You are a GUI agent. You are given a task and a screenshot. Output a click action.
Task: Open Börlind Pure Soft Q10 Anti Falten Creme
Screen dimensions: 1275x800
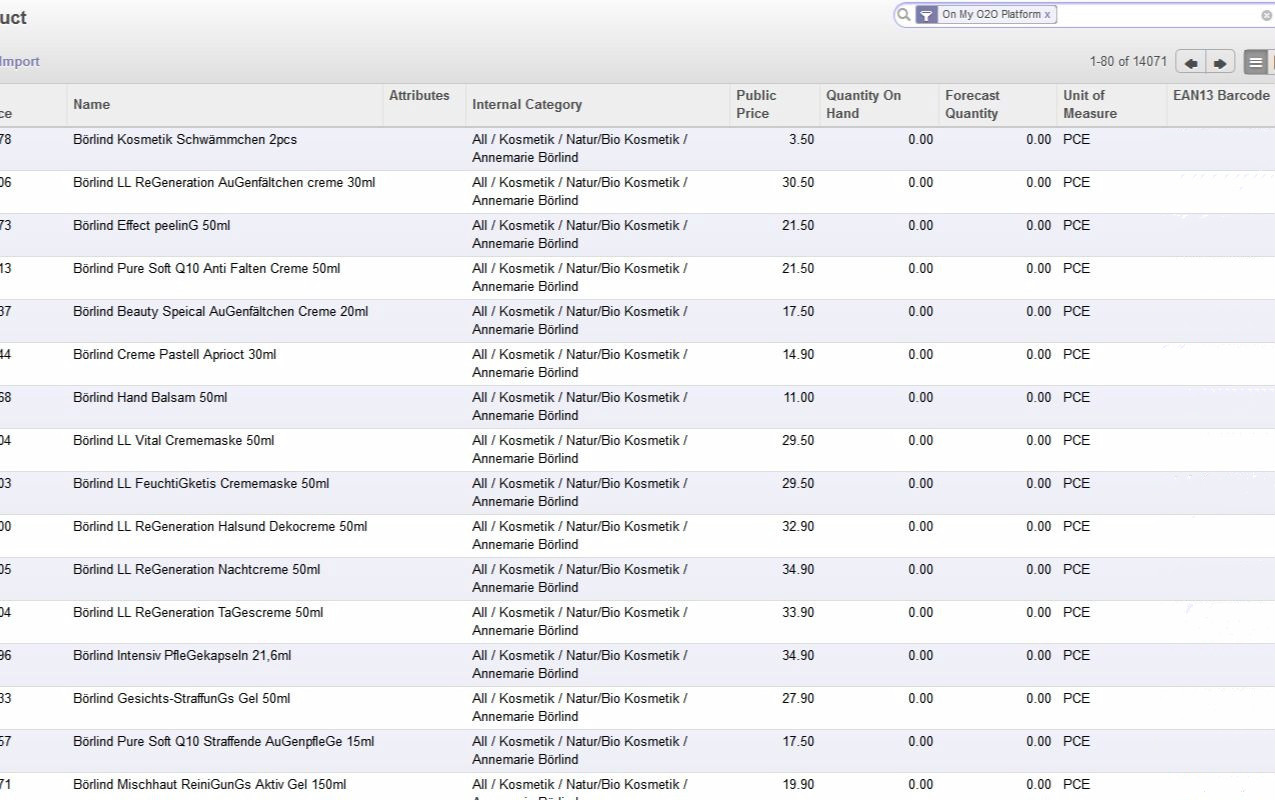(x=206, y=269)
